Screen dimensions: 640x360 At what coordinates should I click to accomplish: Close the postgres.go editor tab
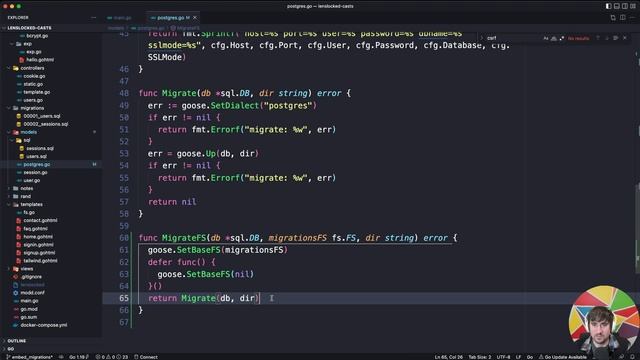tap(195, 18)
